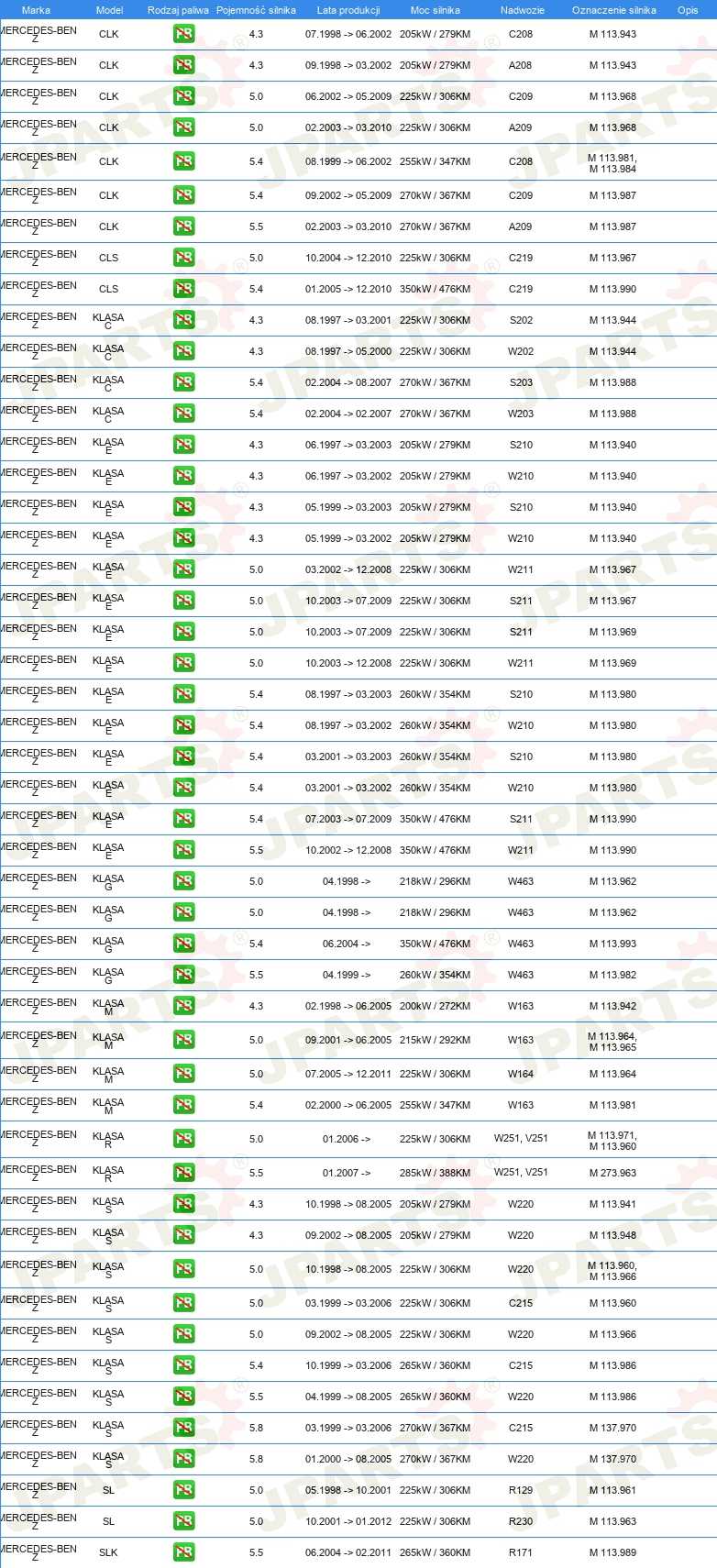Select engine code cell 'M 113.942'
Viewport: 717px width, 1568px height.
click(612, 1006)
